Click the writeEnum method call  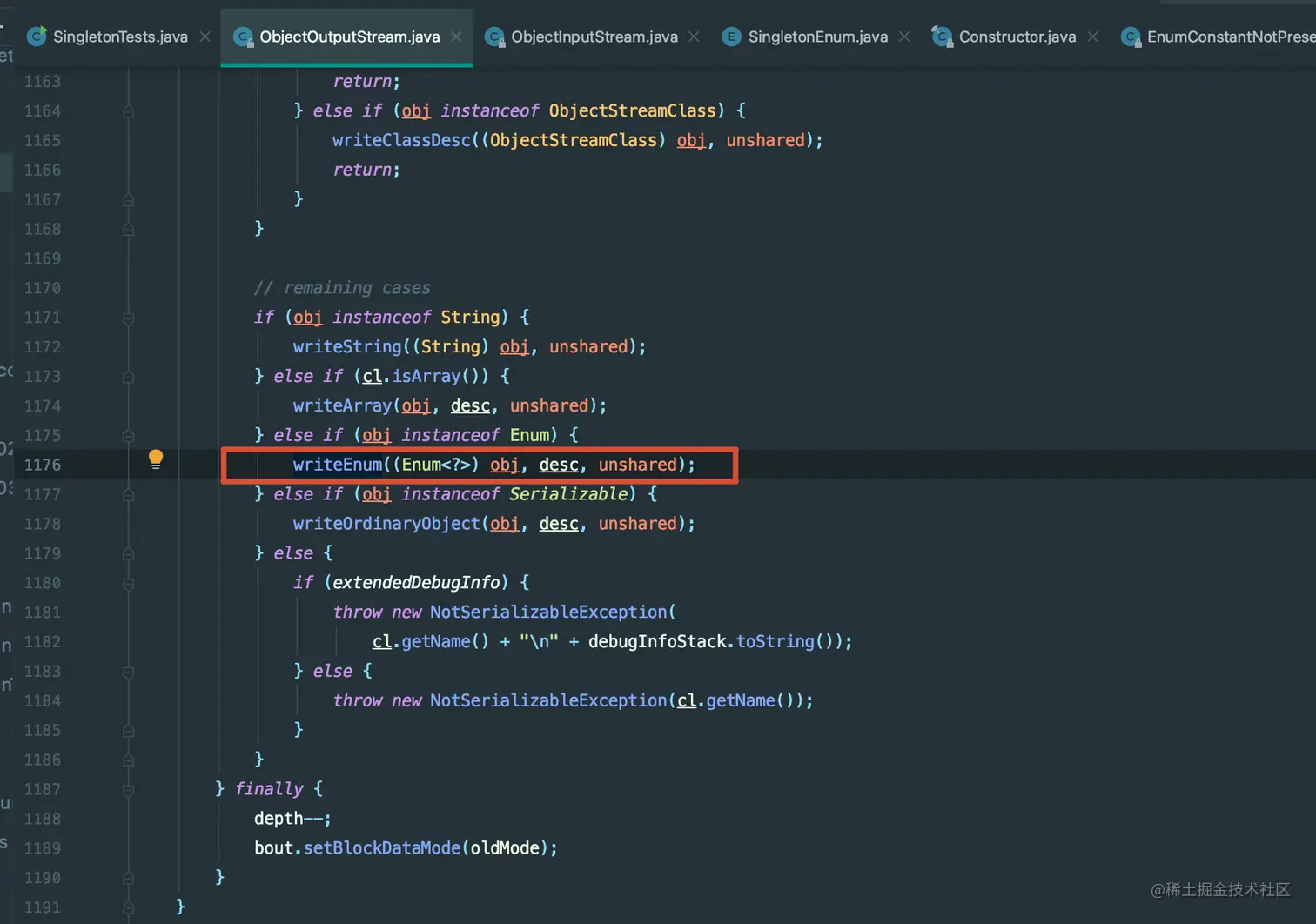click(x=338, y=465)
